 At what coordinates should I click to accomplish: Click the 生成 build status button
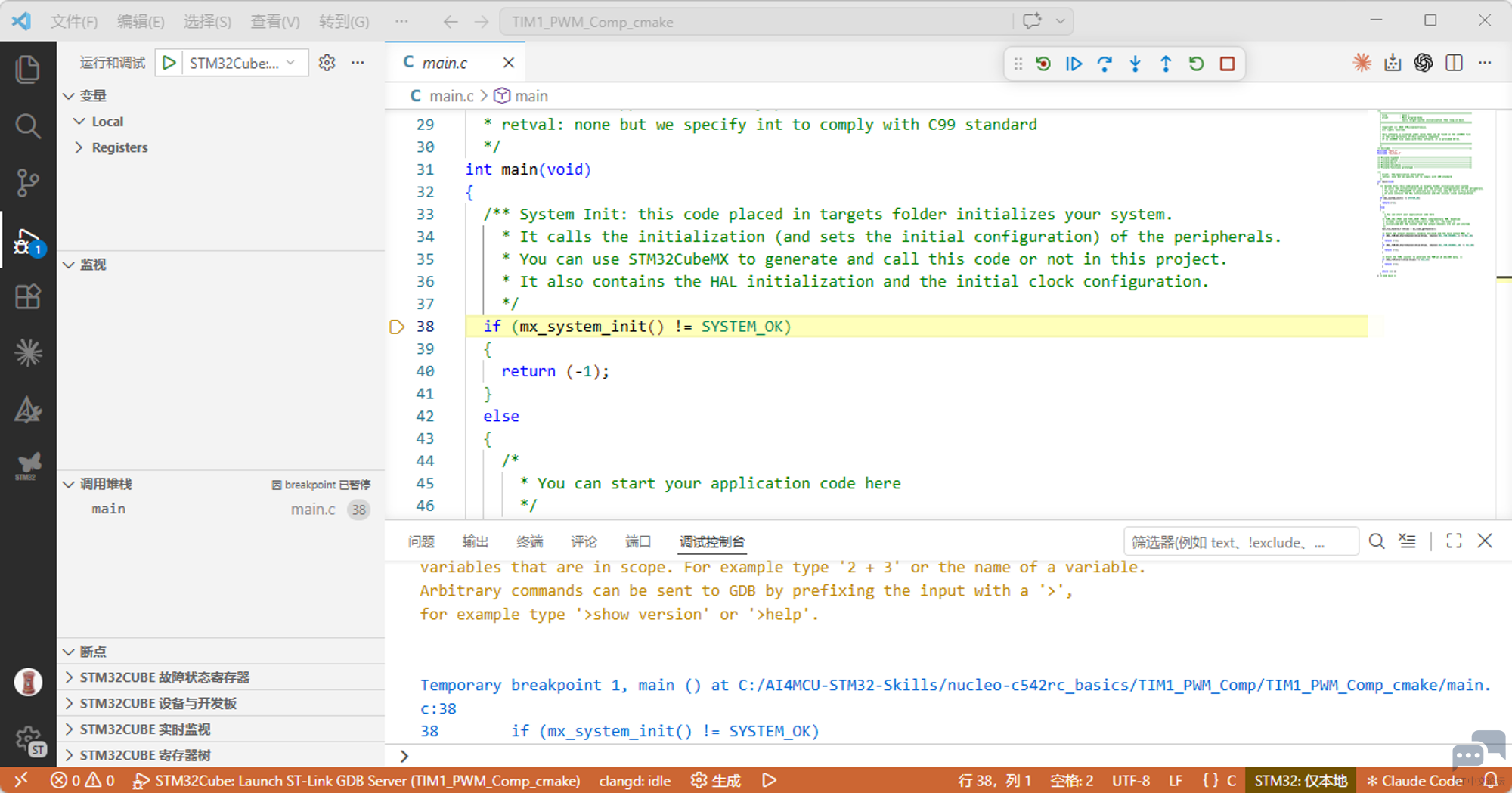[x=716, y=781]
